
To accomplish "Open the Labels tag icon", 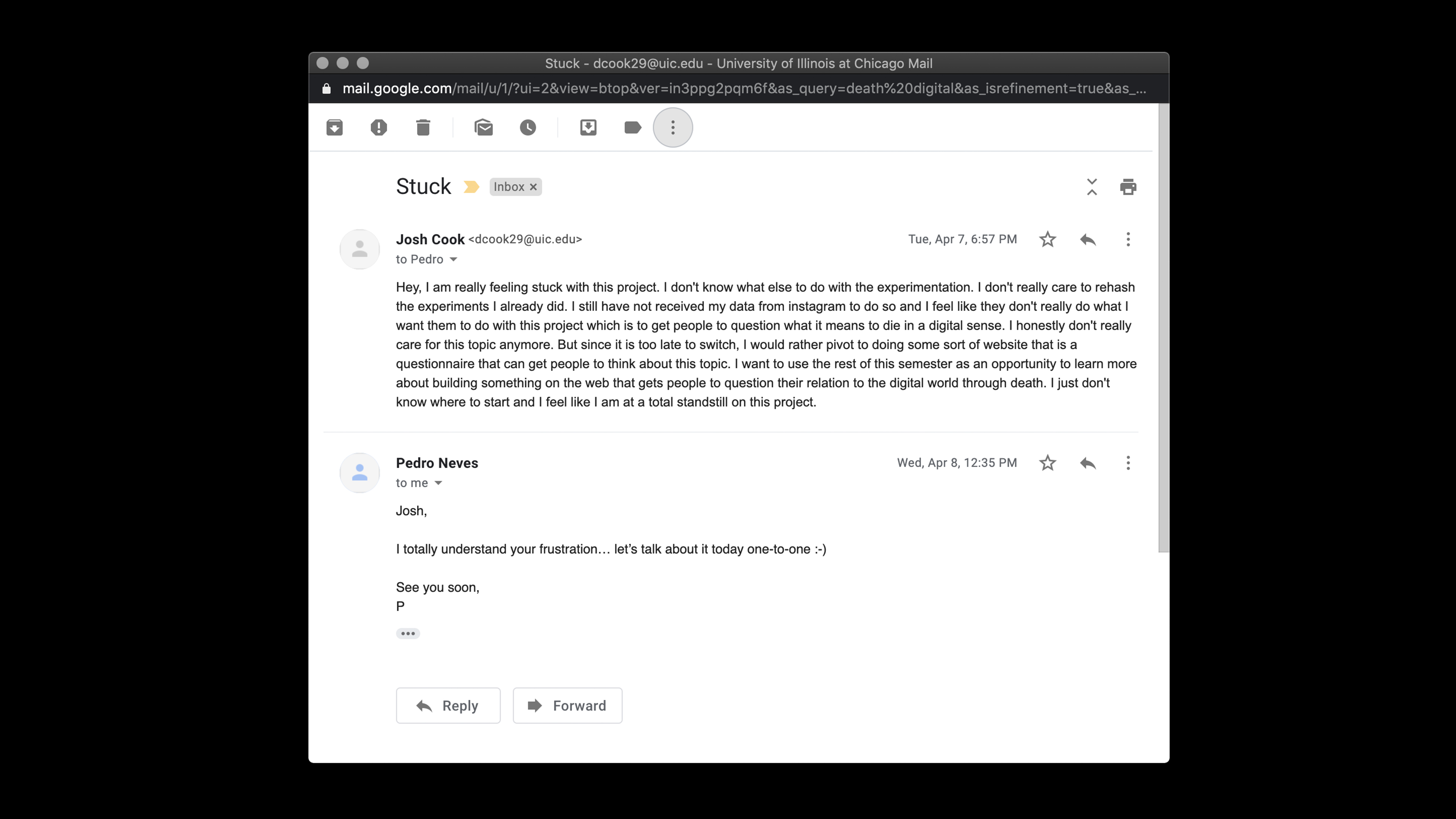I will [x=632, y=128].
